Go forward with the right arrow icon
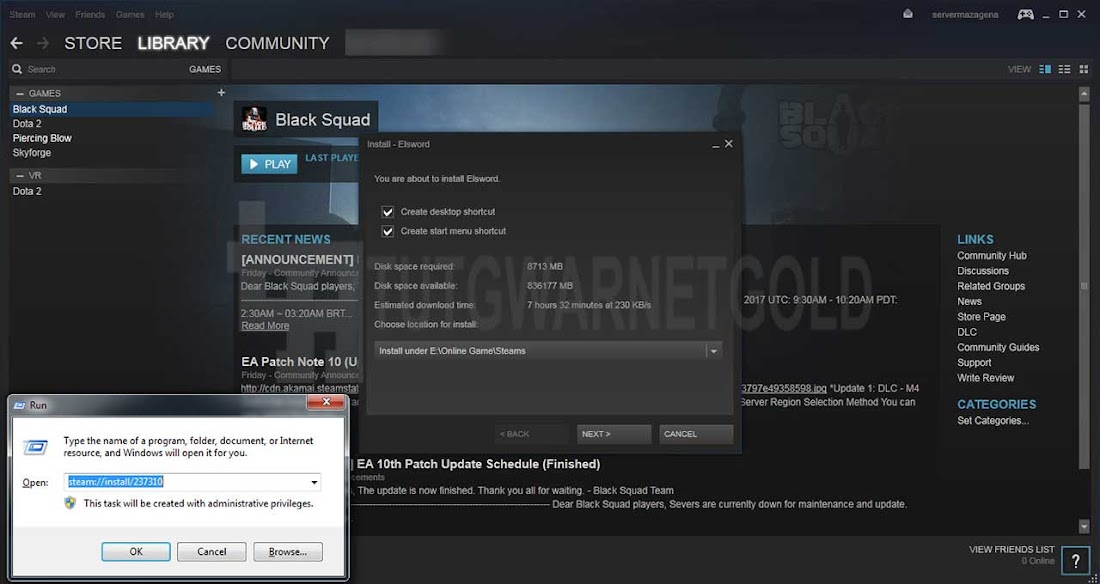The image size is (1100, 584). [43, 44]
